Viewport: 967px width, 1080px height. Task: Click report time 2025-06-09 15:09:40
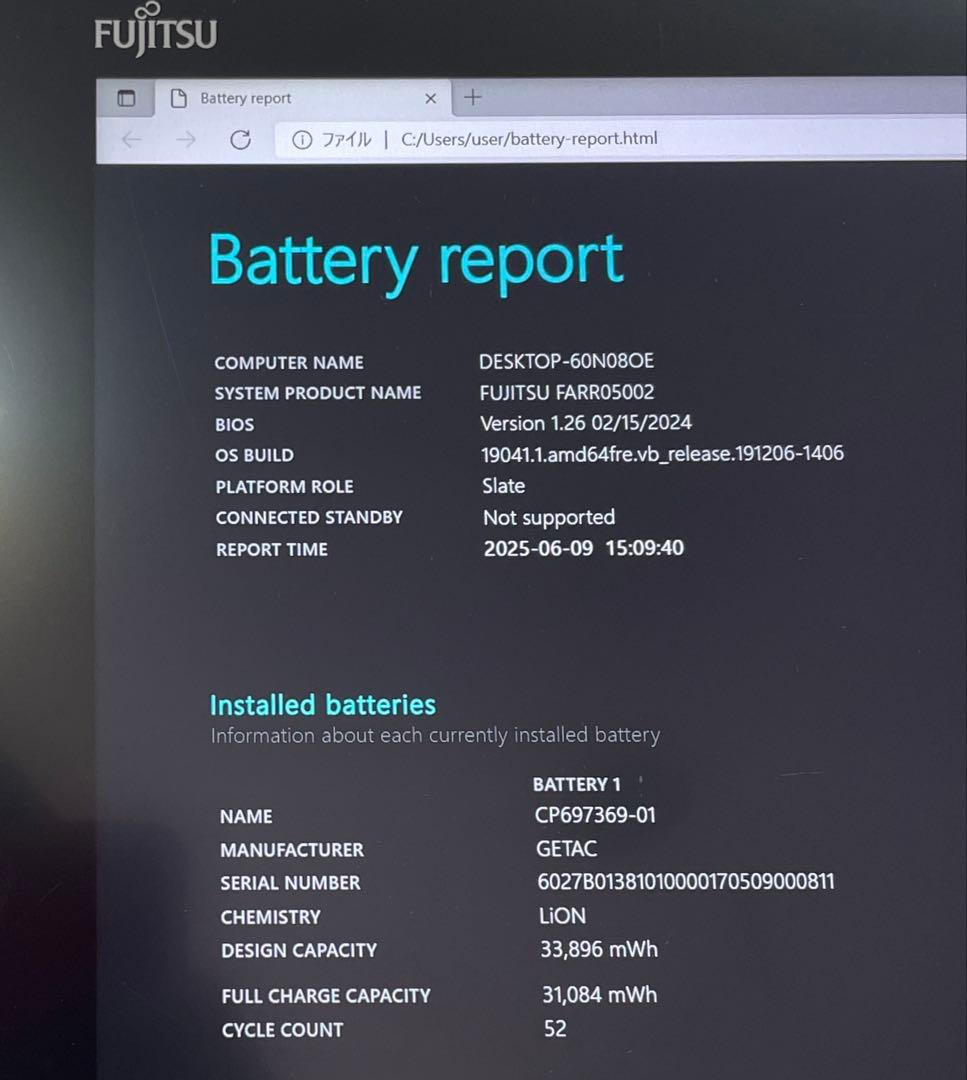(x=583, y=548)
